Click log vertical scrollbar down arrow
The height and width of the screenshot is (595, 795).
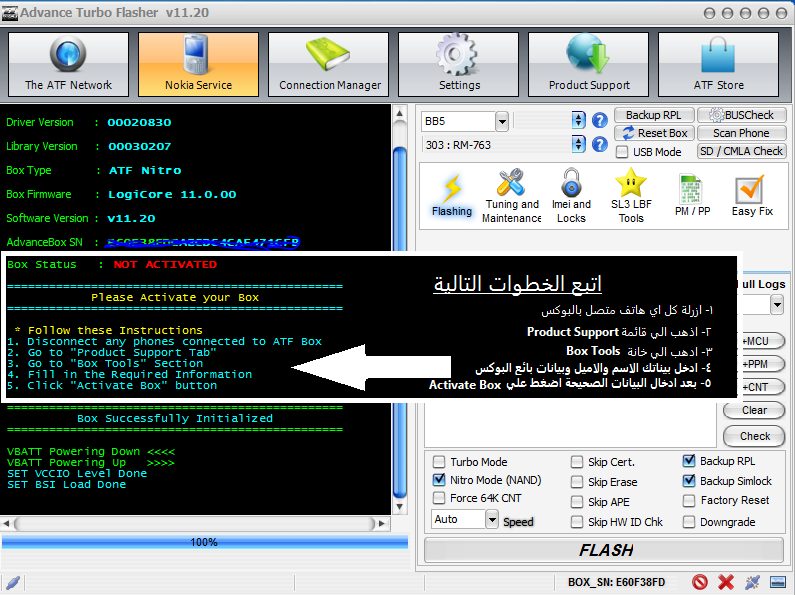pos(400,506)
